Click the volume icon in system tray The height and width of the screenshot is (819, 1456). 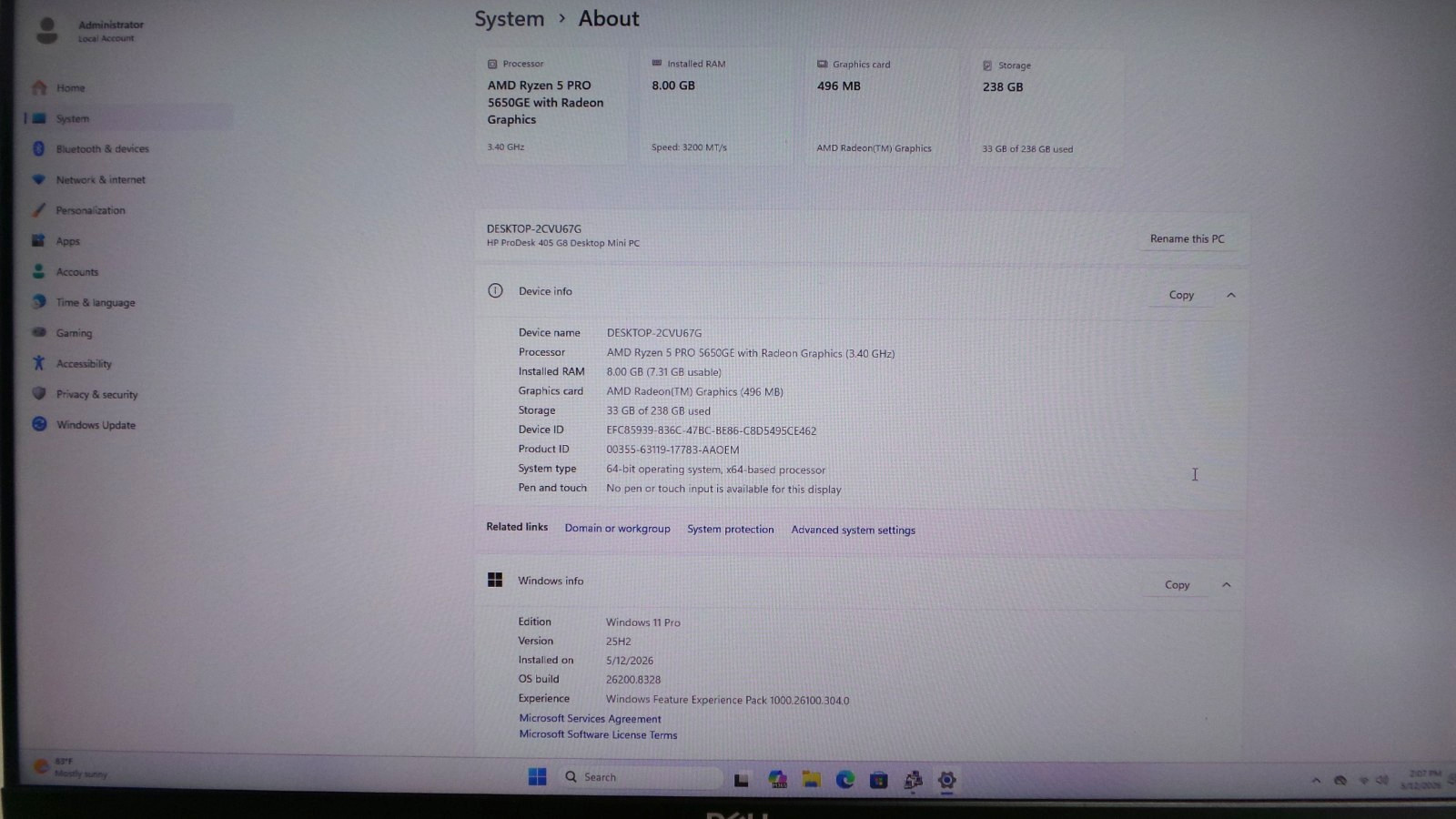1382,780
